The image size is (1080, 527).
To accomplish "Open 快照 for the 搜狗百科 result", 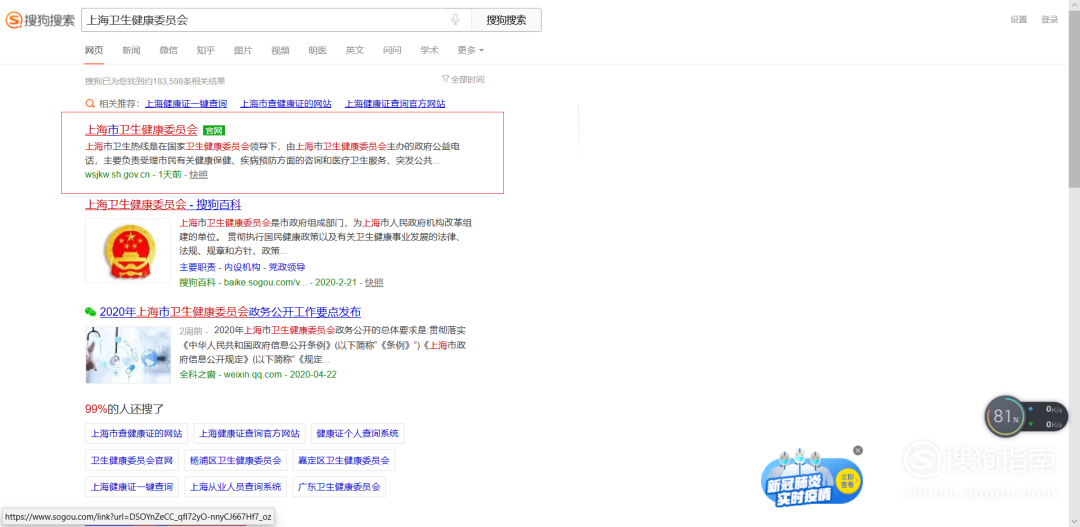I will (x=374, y=282).
